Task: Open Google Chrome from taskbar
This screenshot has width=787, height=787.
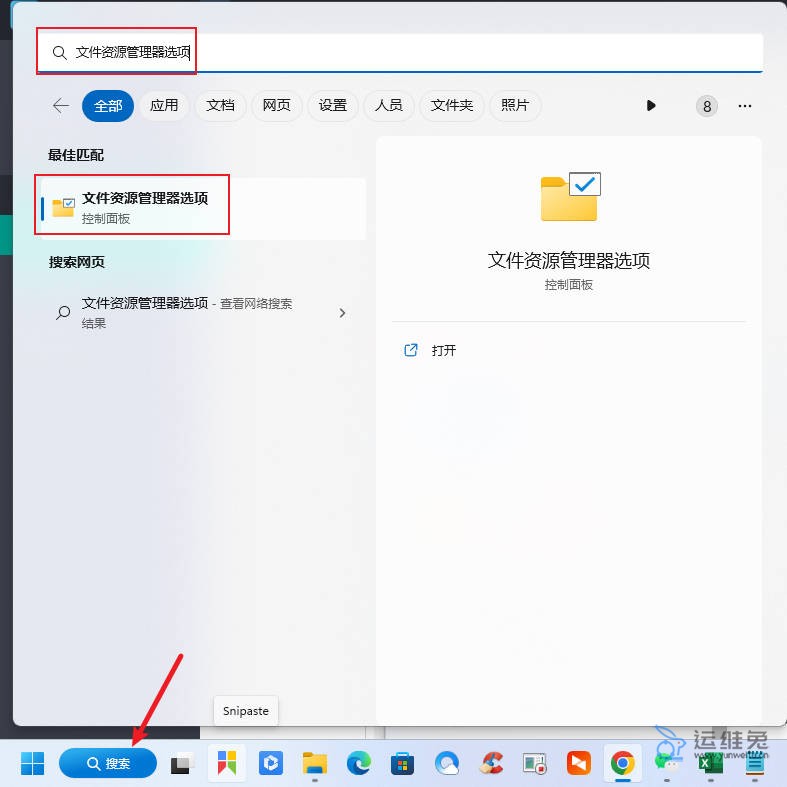Action: coord(622,763)
